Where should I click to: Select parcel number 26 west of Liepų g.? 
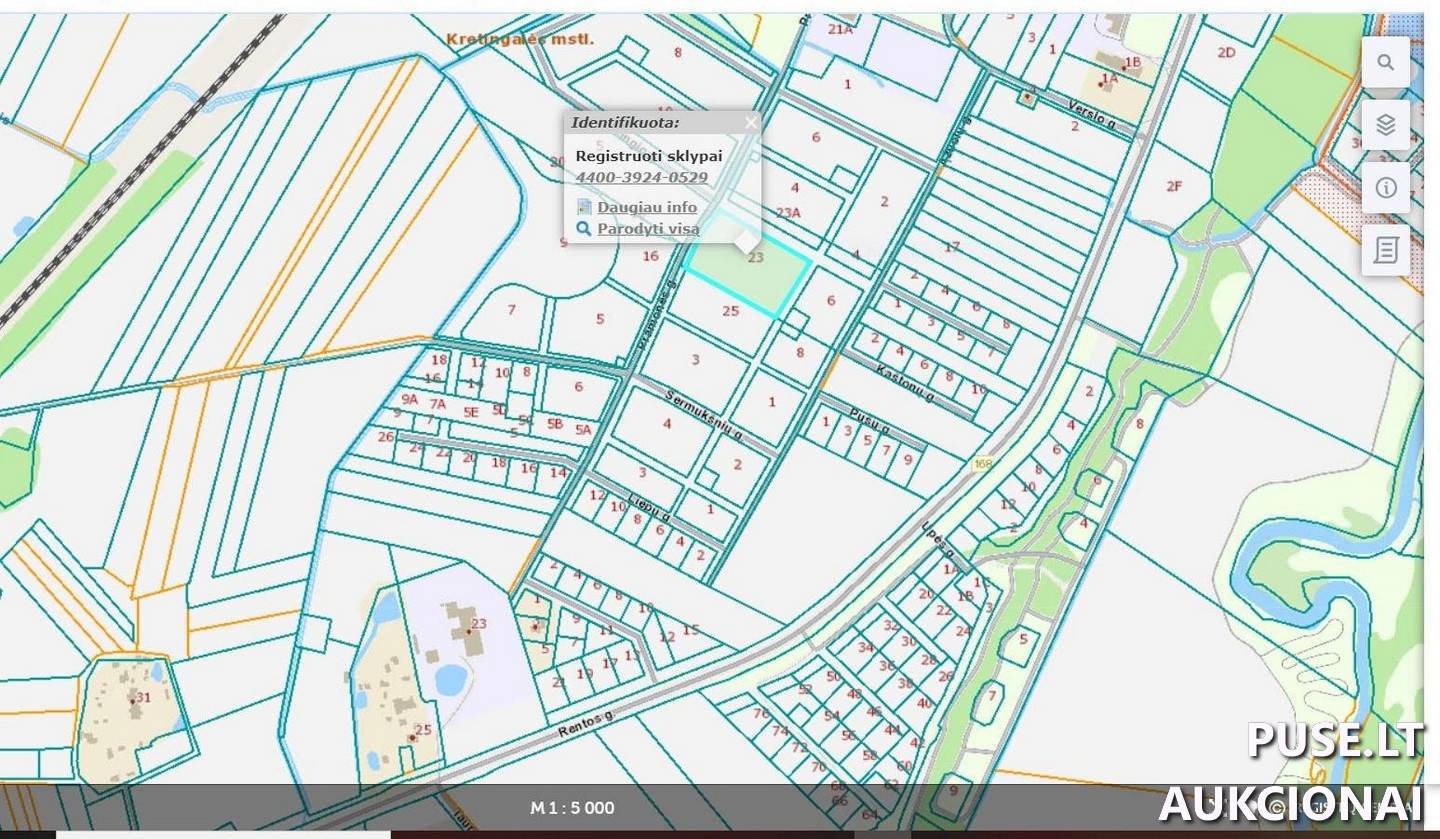click(x=386, y=436)
